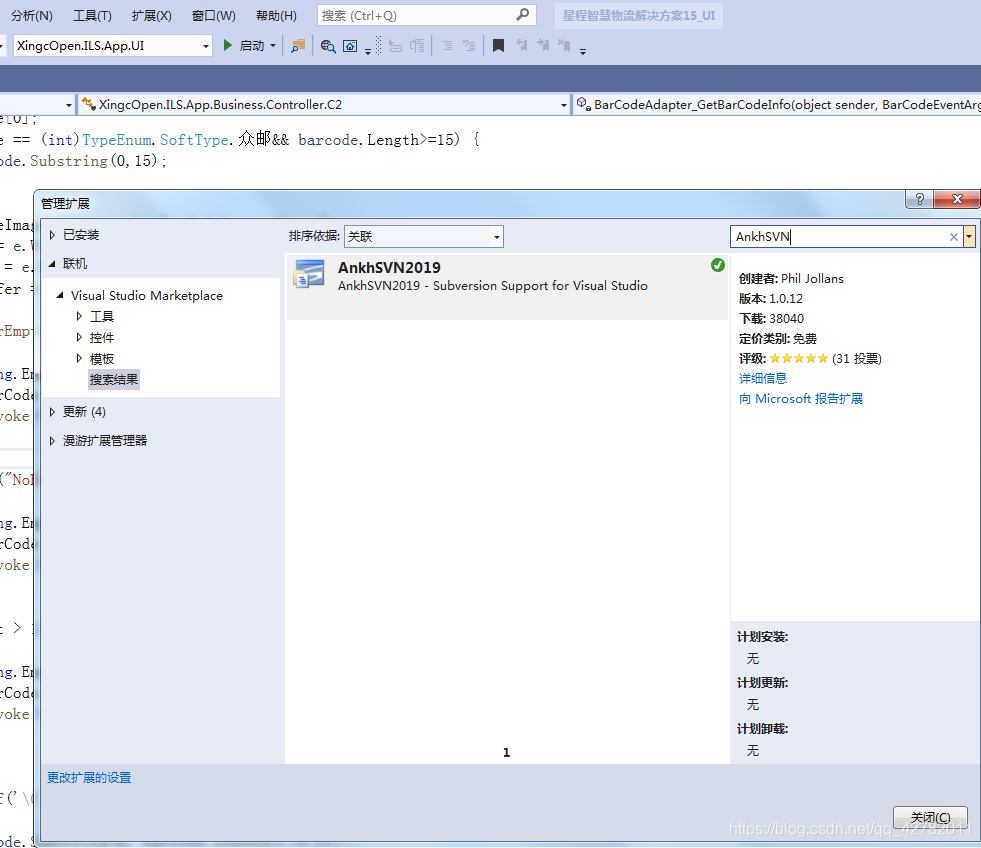Click page number 1 in results
The height and width of the screenshot is (848, 981).
pos(506,752)
